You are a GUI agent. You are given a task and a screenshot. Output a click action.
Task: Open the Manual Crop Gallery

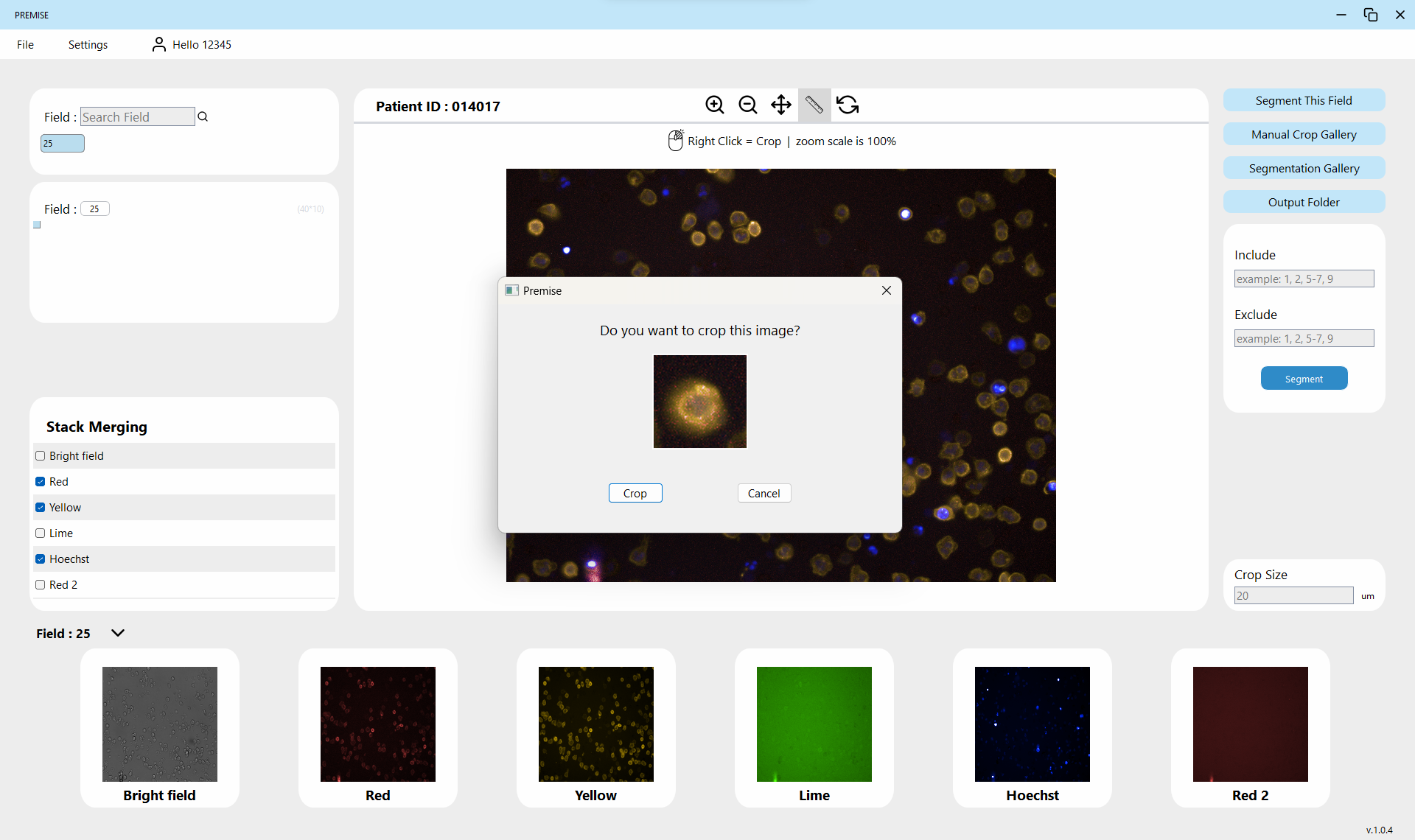click(x=1303, y=134)
